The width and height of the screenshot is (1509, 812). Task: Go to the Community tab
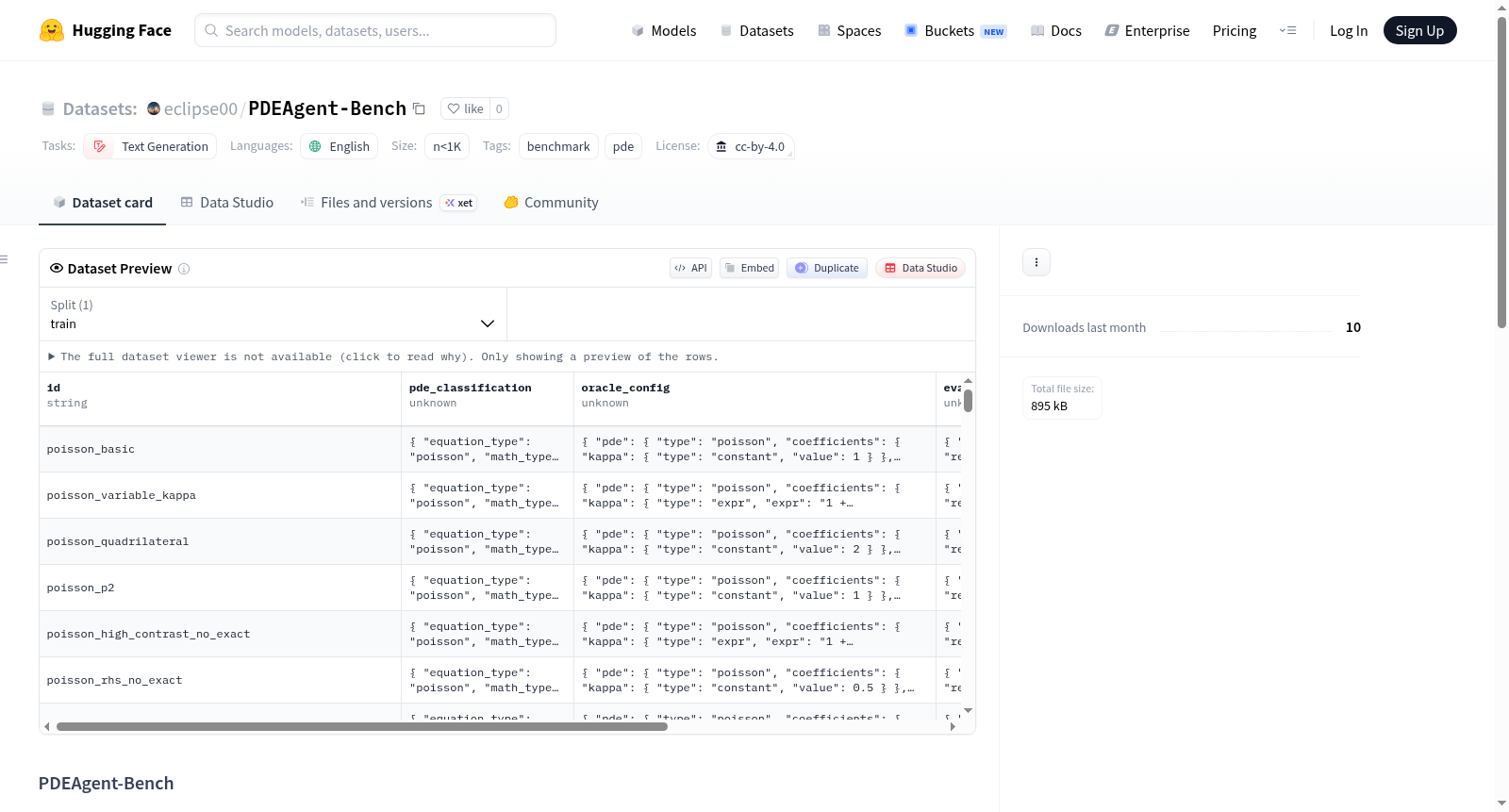[551, 202]
